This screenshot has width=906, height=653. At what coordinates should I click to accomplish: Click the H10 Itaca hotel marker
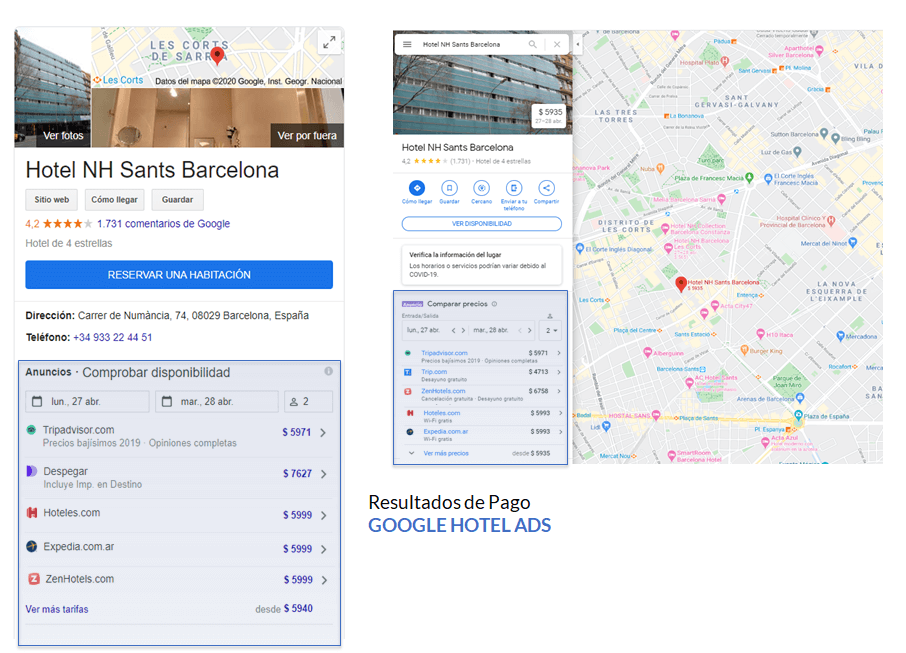click(760, 334)
